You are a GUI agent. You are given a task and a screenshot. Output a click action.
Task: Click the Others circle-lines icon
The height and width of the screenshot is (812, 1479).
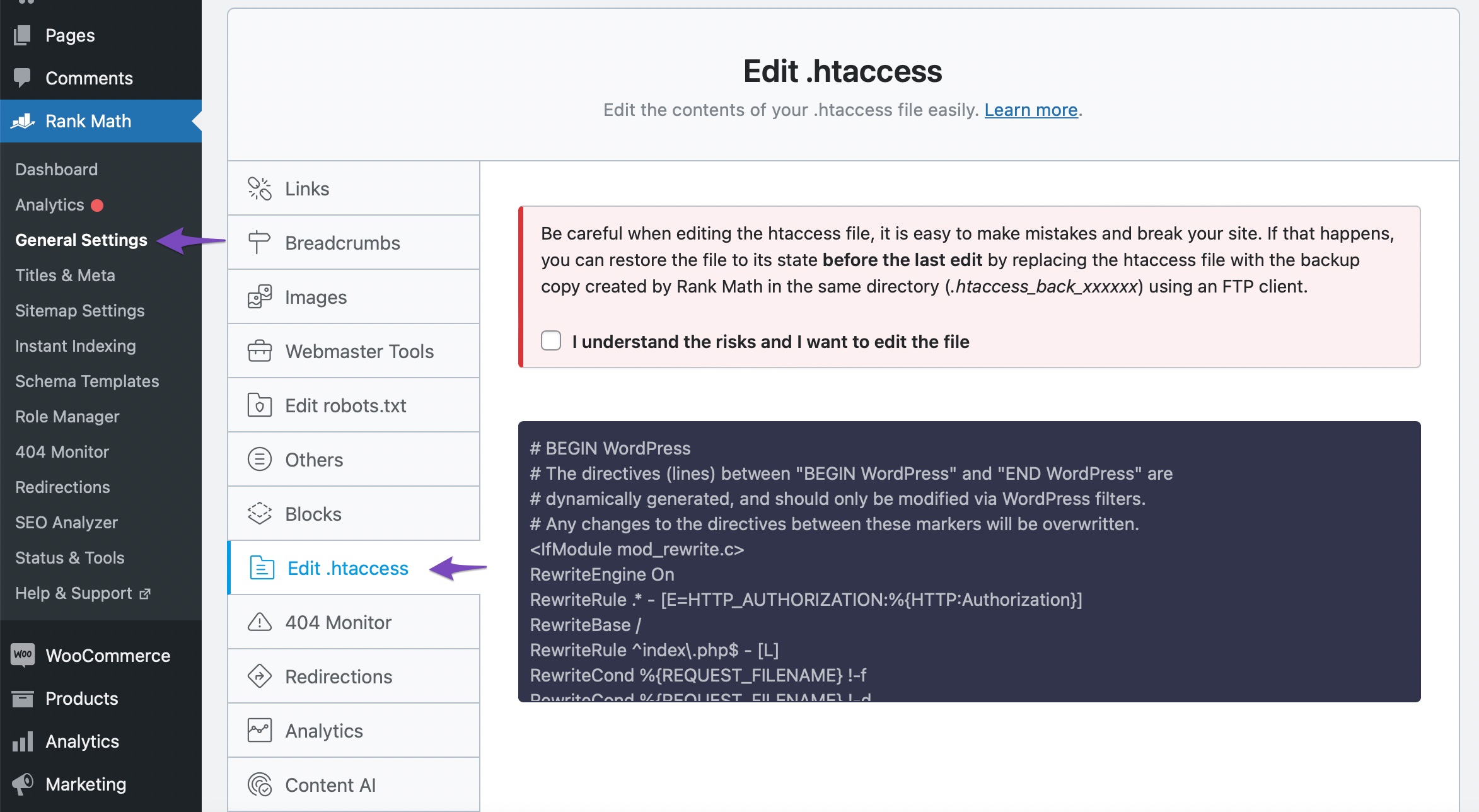259,460
